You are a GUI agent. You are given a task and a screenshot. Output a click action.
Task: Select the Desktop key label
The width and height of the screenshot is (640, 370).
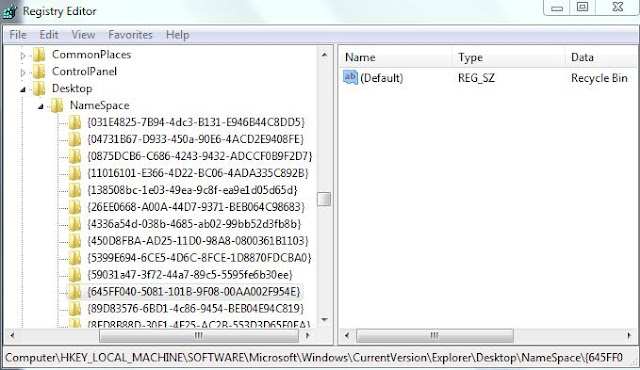(72, 89)
